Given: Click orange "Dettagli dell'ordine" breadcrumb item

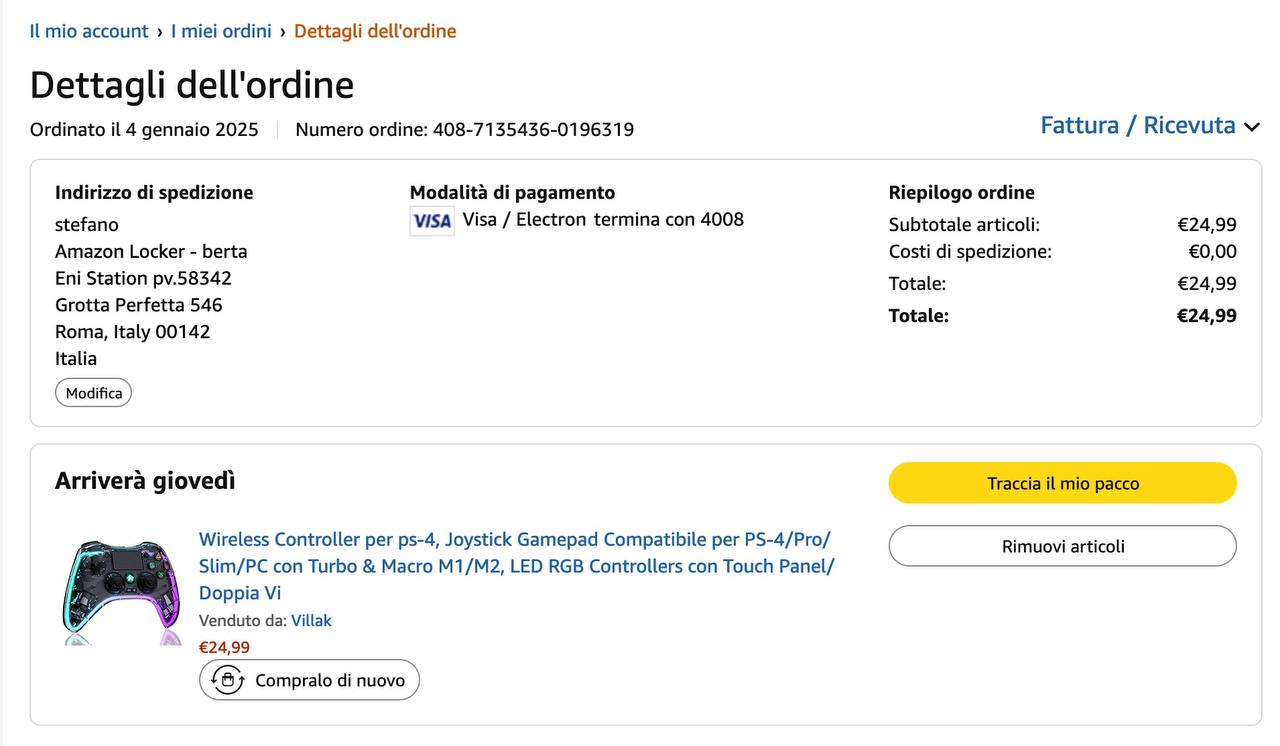Looking at the screenshot, I should [375, 31].
